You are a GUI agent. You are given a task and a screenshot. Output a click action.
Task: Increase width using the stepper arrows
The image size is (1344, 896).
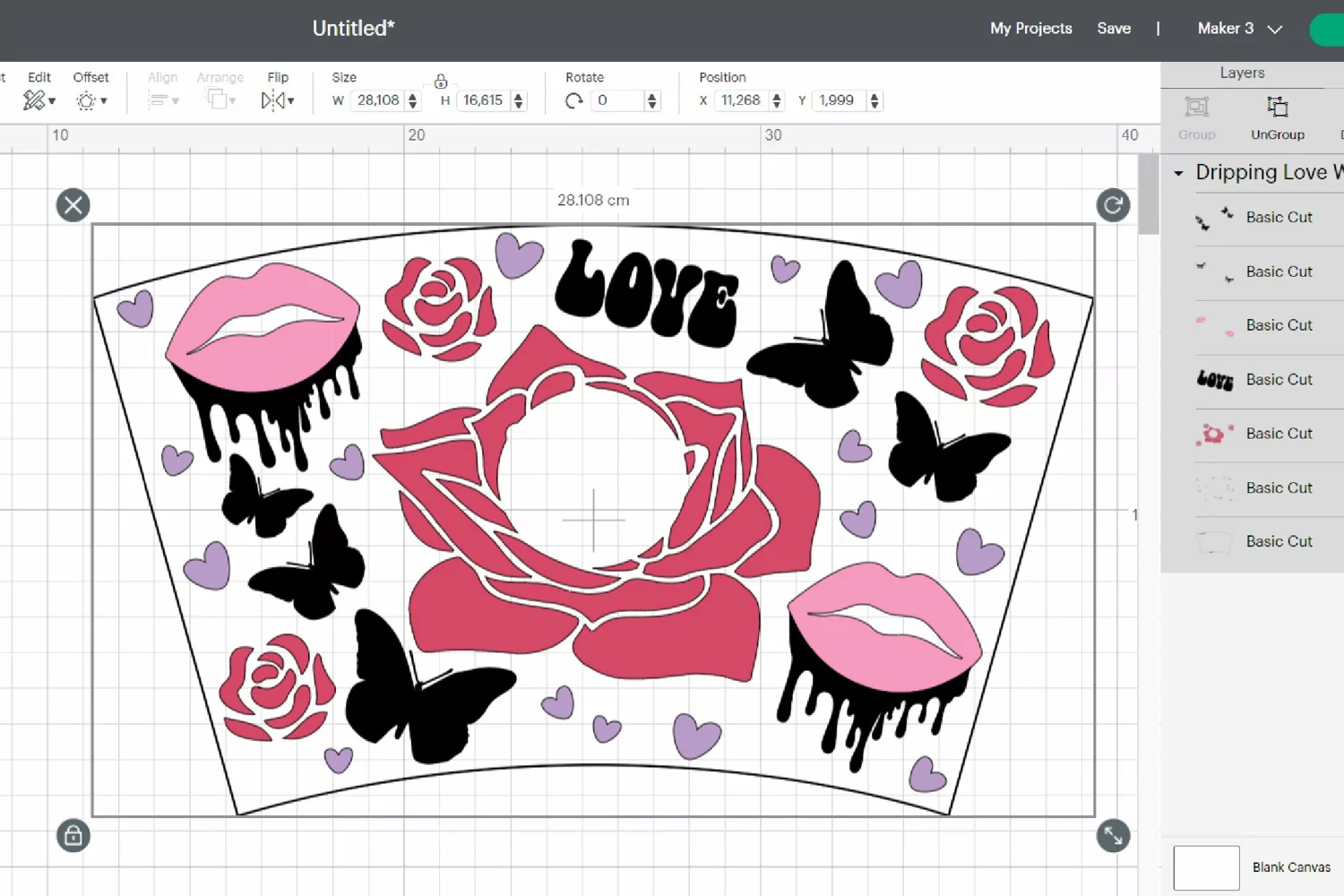413,96
